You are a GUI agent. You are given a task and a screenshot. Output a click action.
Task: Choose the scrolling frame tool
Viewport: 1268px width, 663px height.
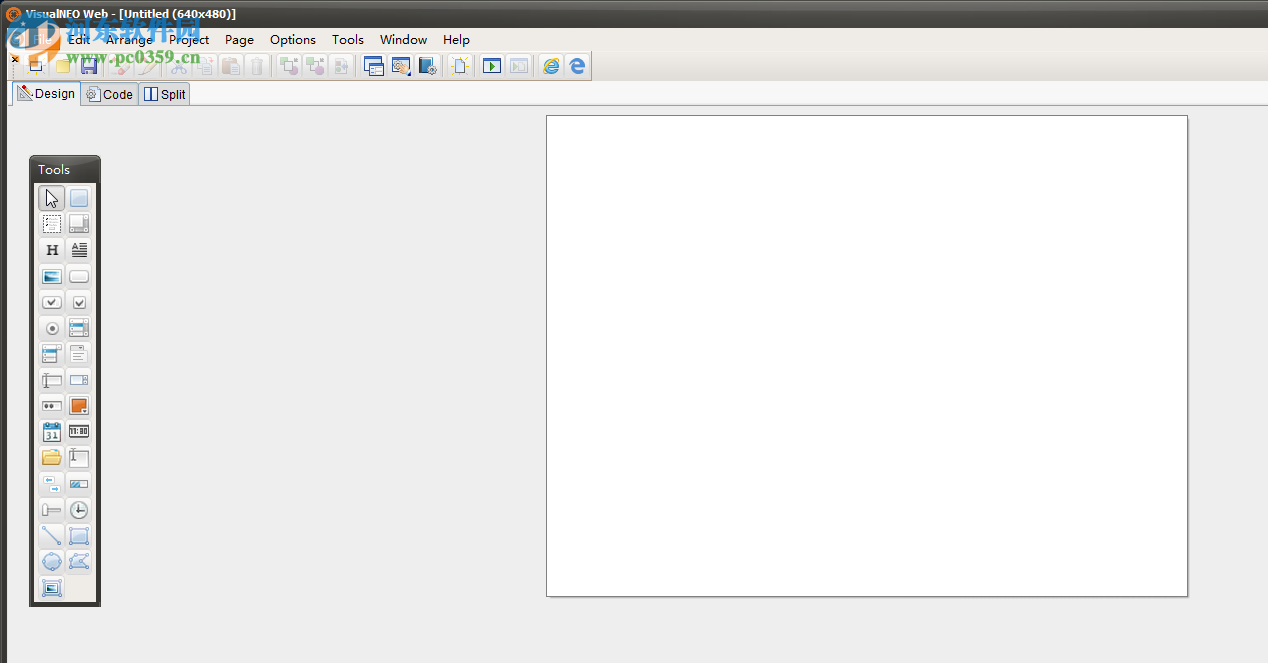79,224
